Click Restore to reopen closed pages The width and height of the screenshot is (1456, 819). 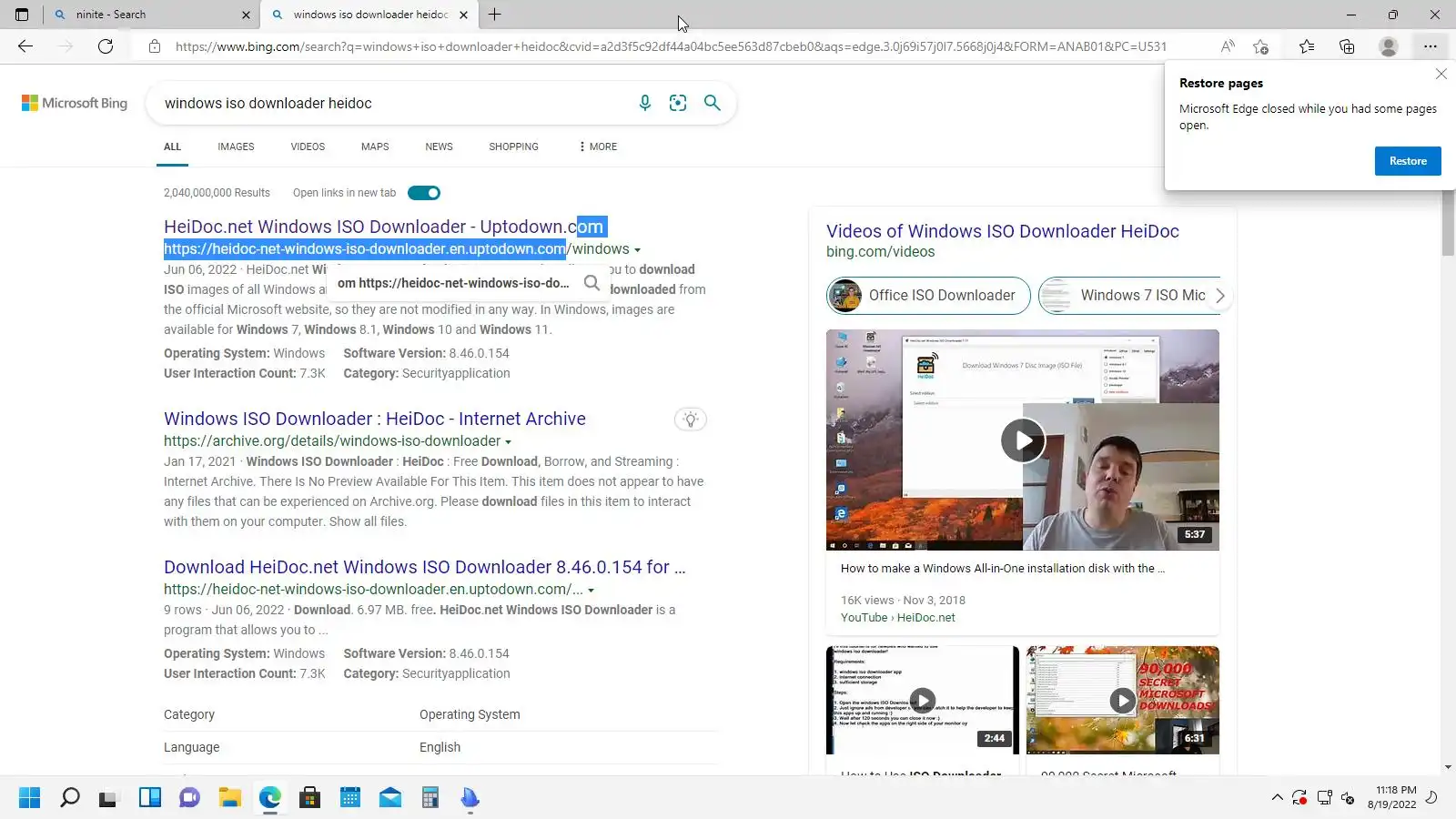(1408, 161)
